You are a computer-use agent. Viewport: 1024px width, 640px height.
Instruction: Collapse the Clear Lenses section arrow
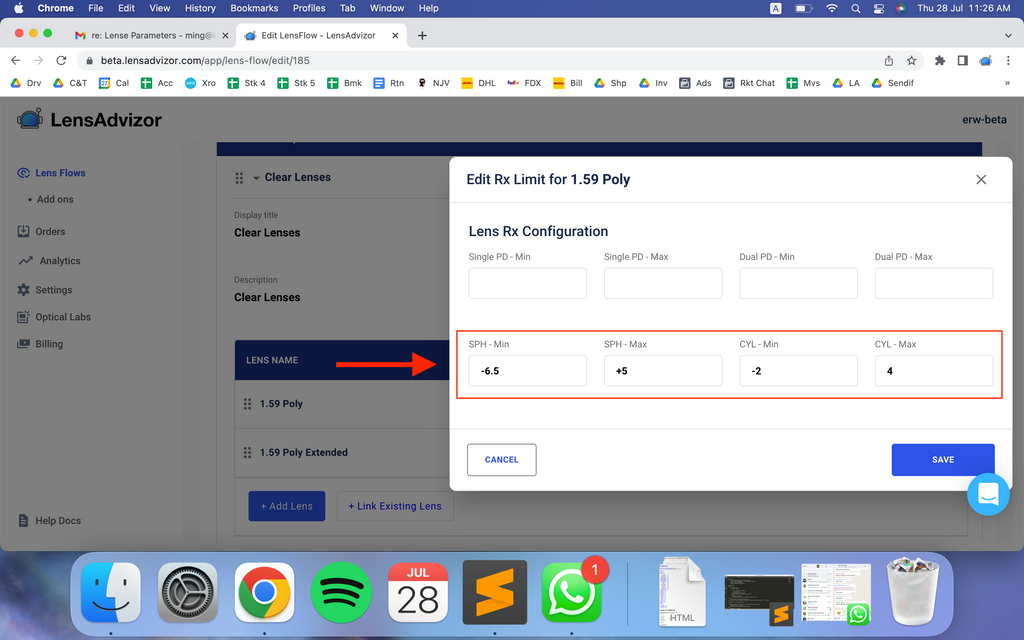256,178
